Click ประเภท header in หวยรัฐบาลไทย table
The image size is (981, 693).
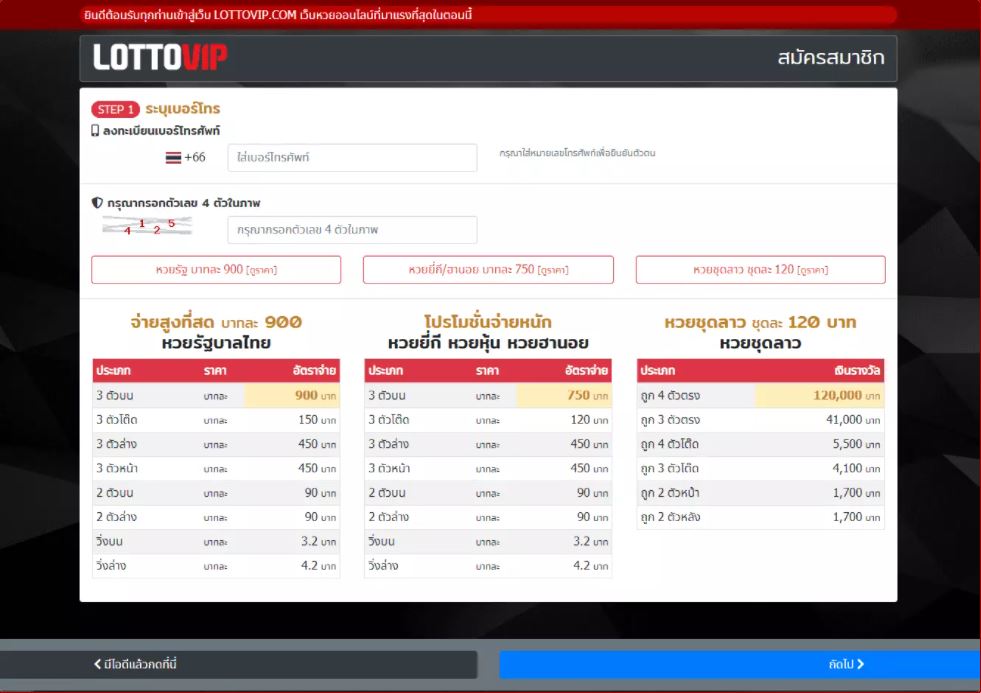[113, 370]
